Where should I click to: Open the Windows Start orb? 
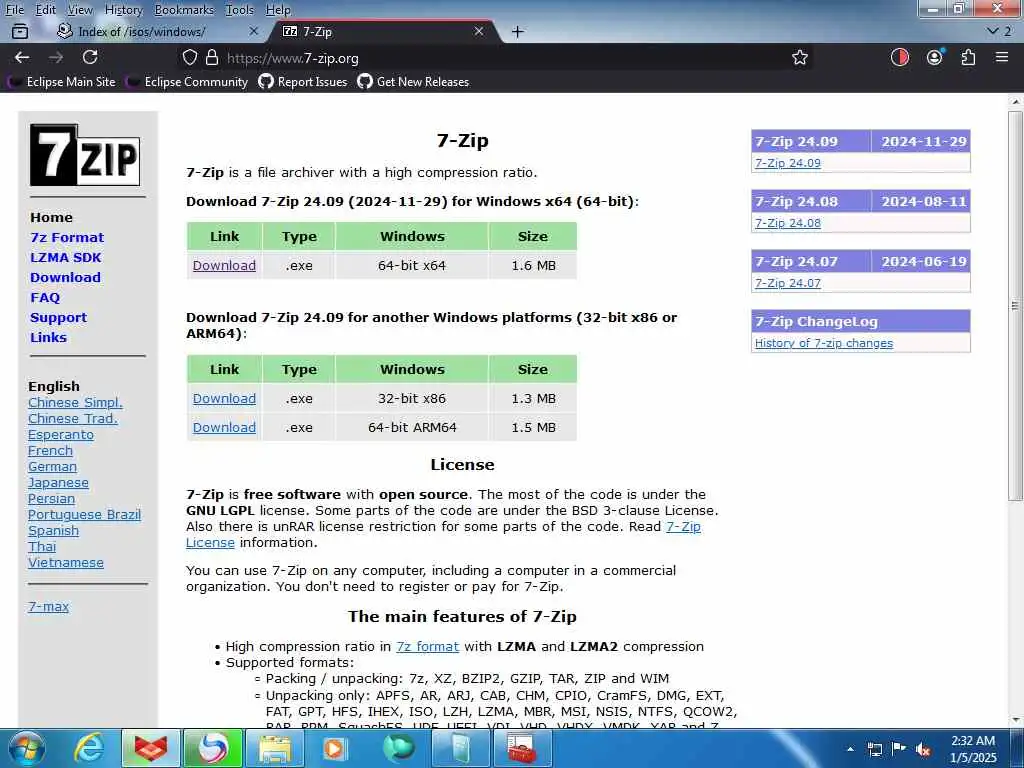tap(26, 748)
